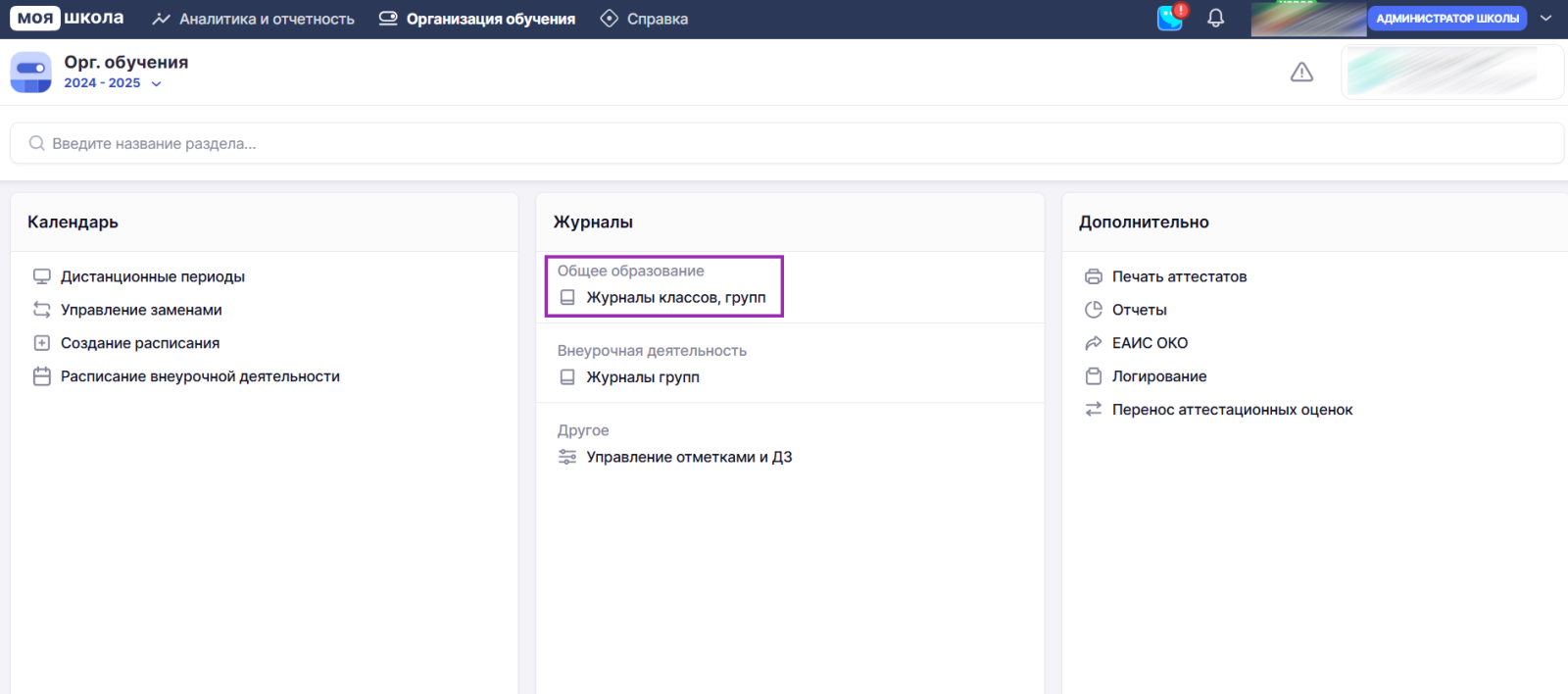
Task: Expand the user menu chevron at top right
Action: click(1545, 19)
